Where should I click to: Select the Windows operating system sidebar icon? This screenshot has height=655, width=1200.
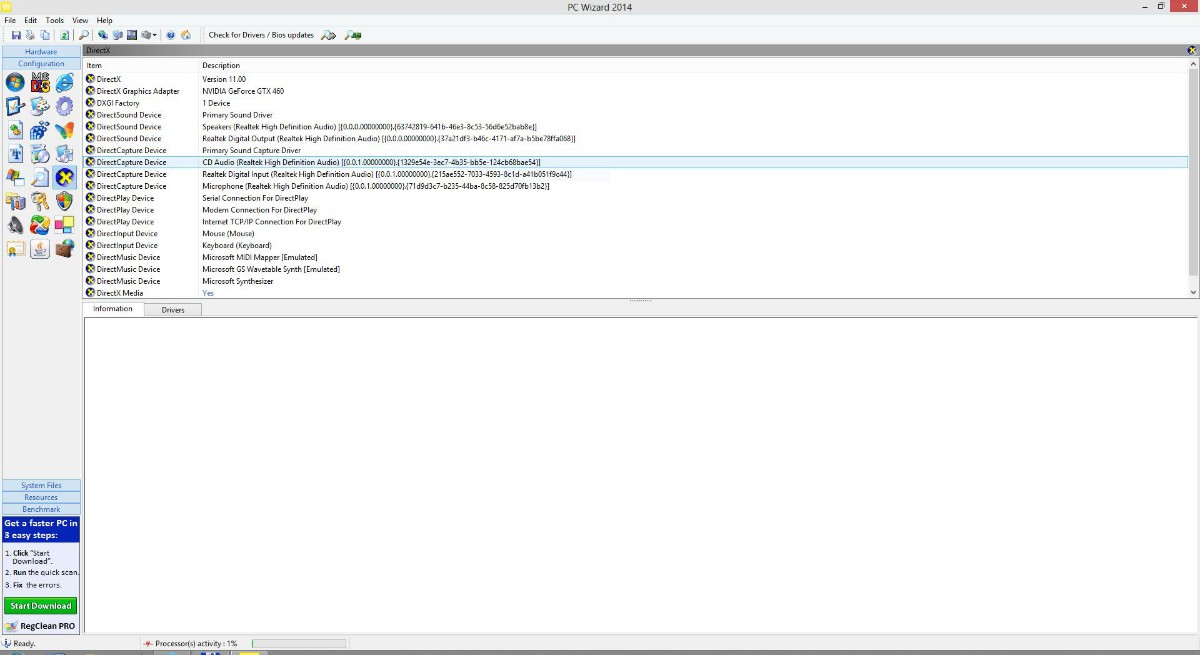[x=15, y=82]
